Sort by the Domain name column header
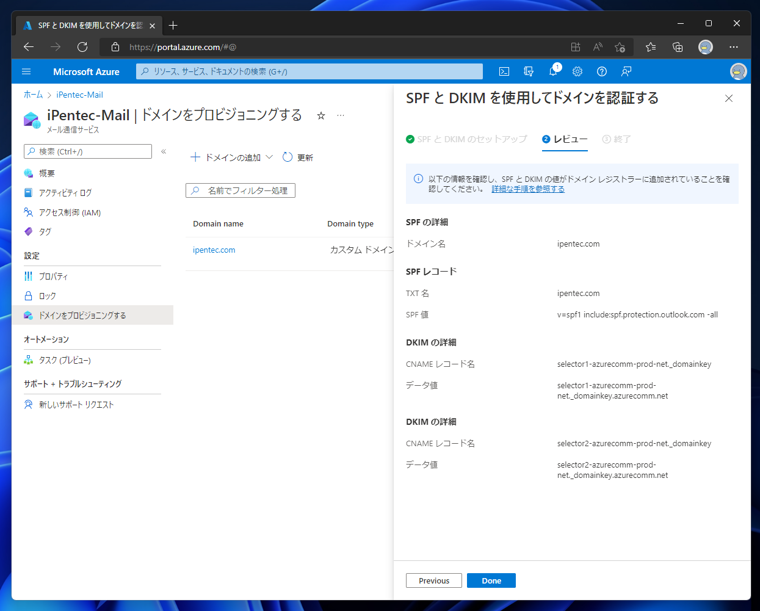The height and width of the screenshot is (611, 760). 218,224
